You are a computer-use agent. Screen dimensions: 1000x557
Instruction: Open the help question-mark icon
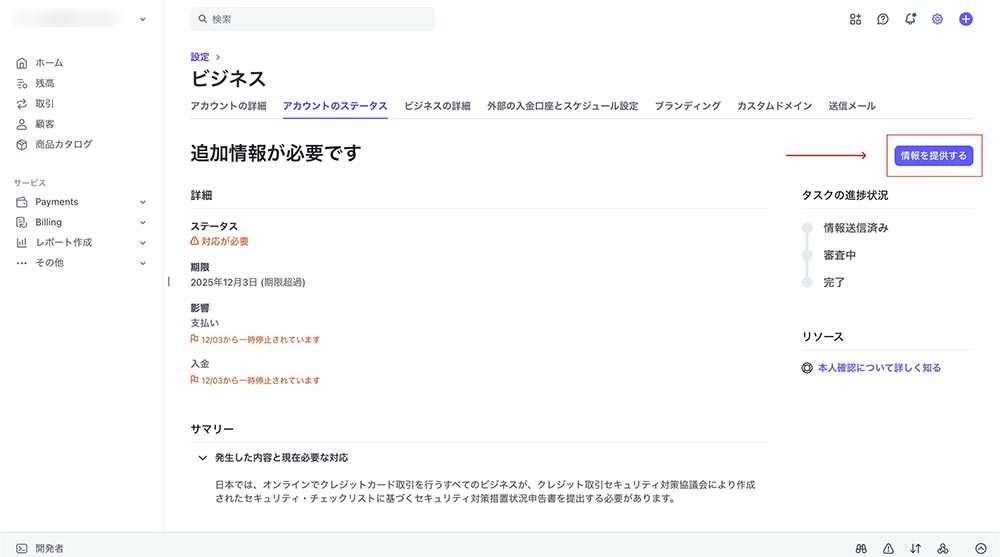(883, 19)
